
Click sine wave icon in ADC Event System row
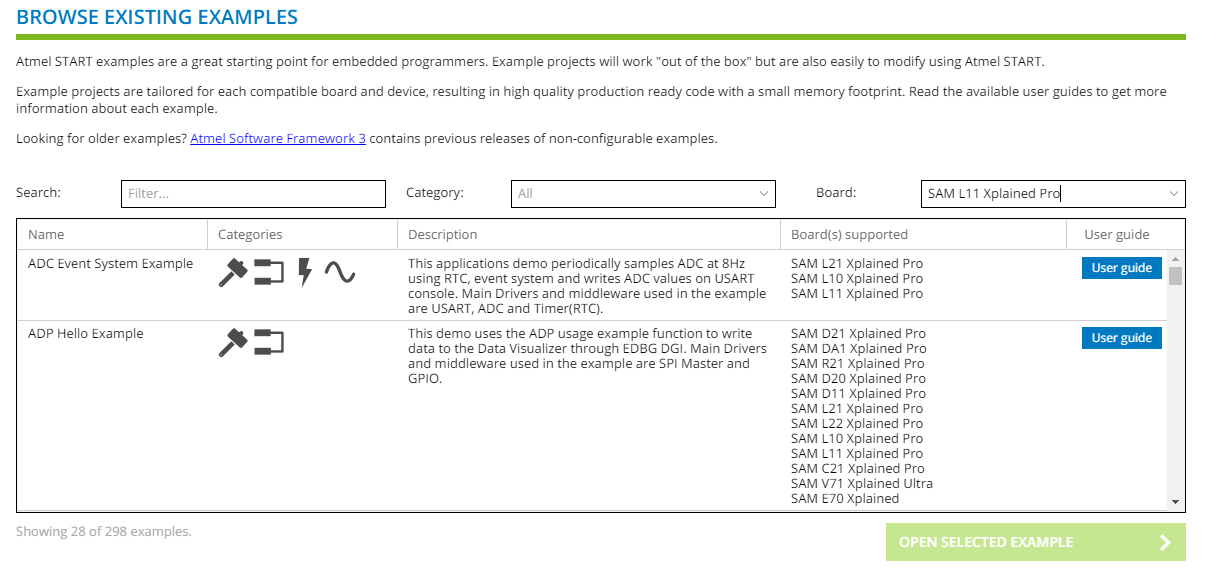[x=340, y=272]
